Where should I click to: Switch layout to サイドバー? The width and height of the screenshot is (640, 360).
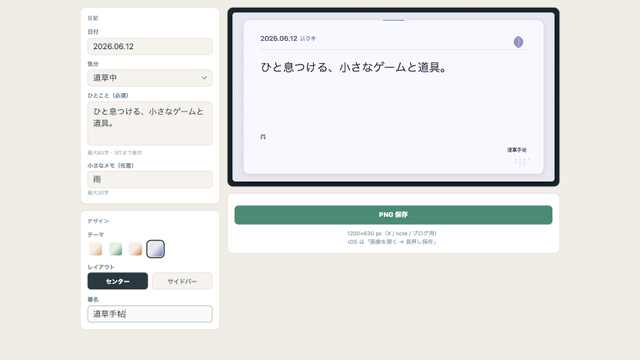click(x=182, y=281)
